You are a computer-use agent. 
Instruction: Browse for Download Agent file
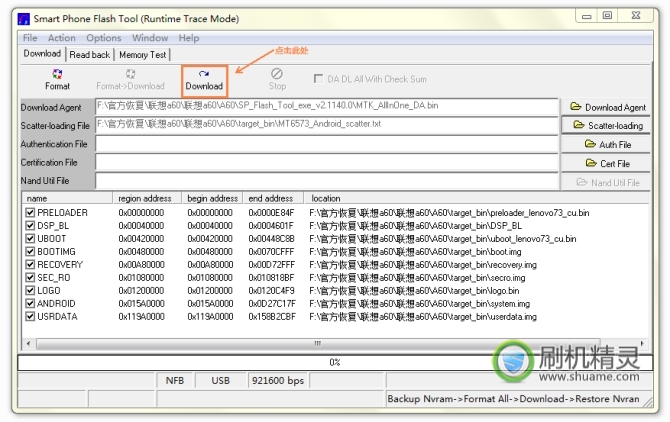click(x=607, y=107)
